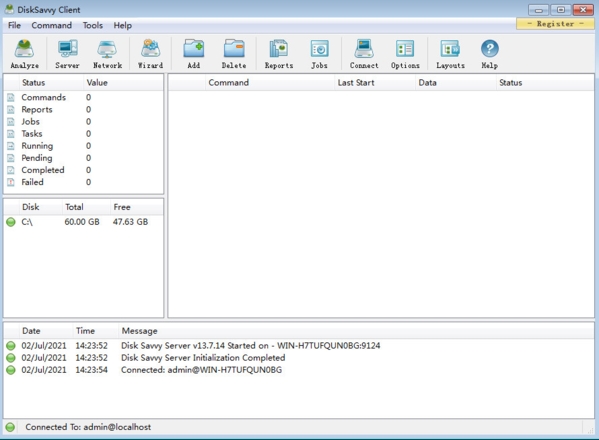
Task: Click Disk Savvy Server Initialization Completed message
Action: [x=203, y=358]
